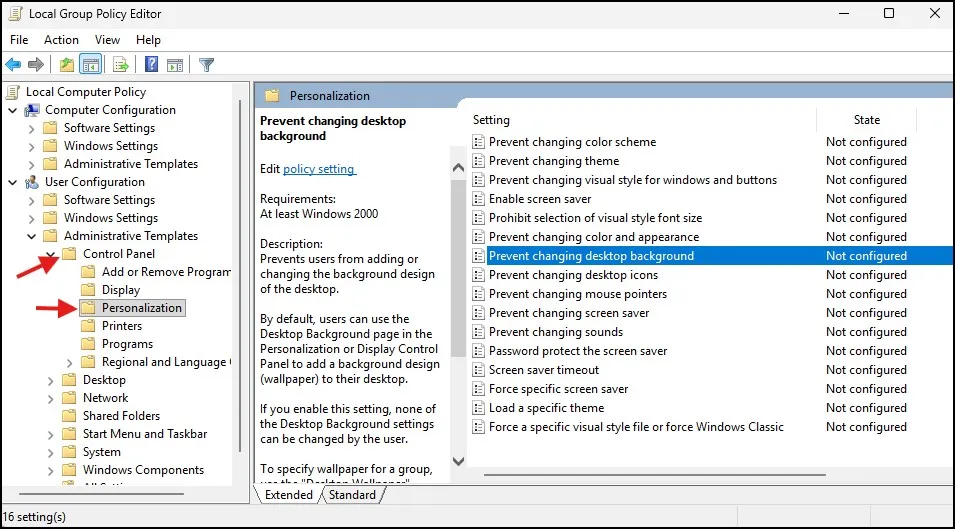Image resolution: width=955 pixels, height=529 pixels.
Task: Click description pane scroll down arrow
Action: [459, 461]
